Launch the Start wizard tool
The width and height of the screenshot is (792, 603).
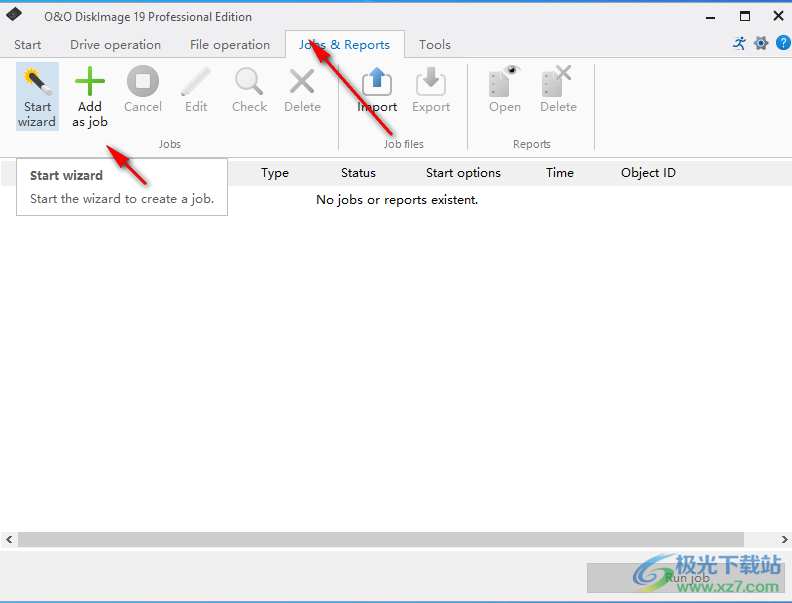point(37,96)
